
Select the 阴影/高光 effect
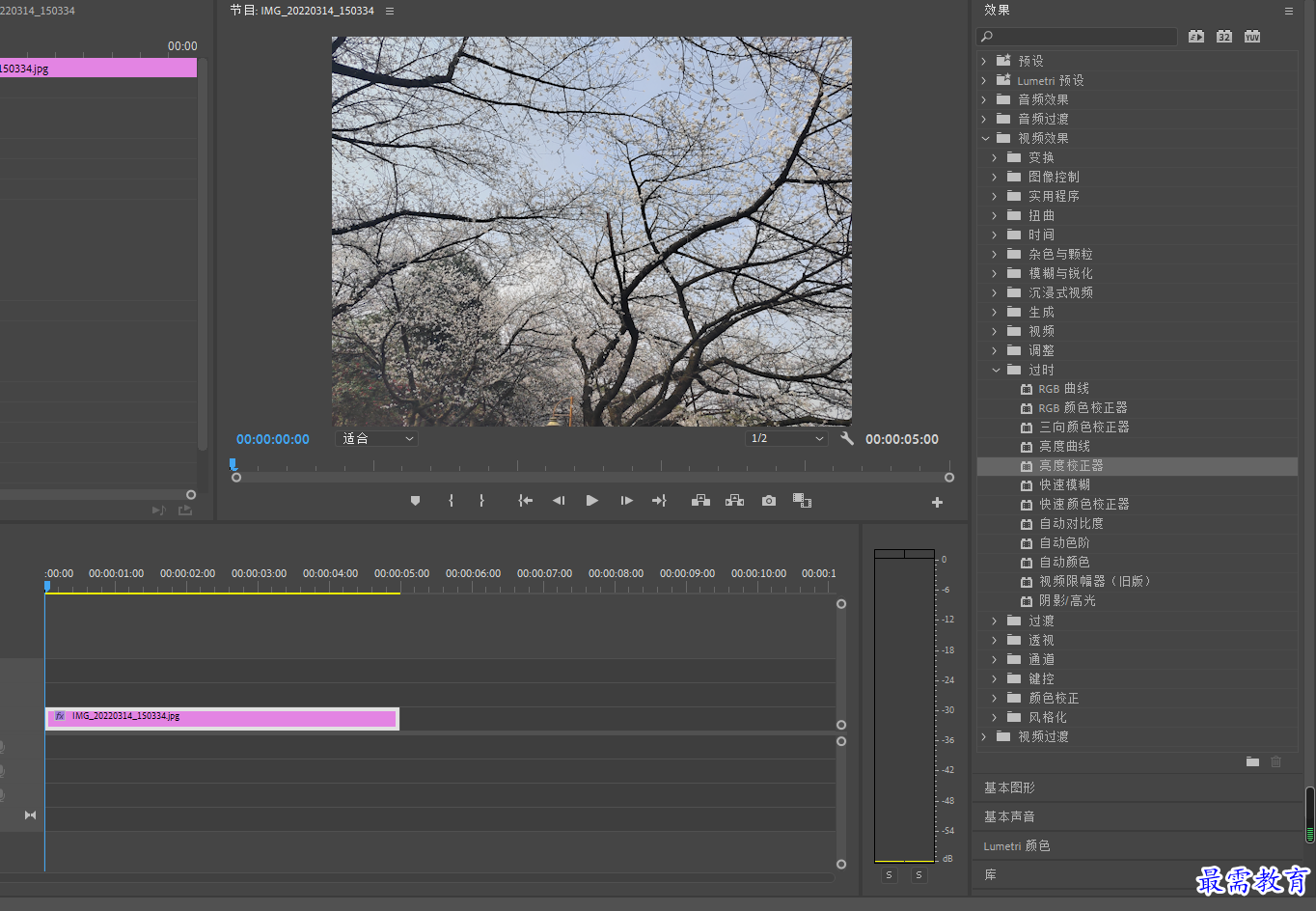coord(1067,600)
